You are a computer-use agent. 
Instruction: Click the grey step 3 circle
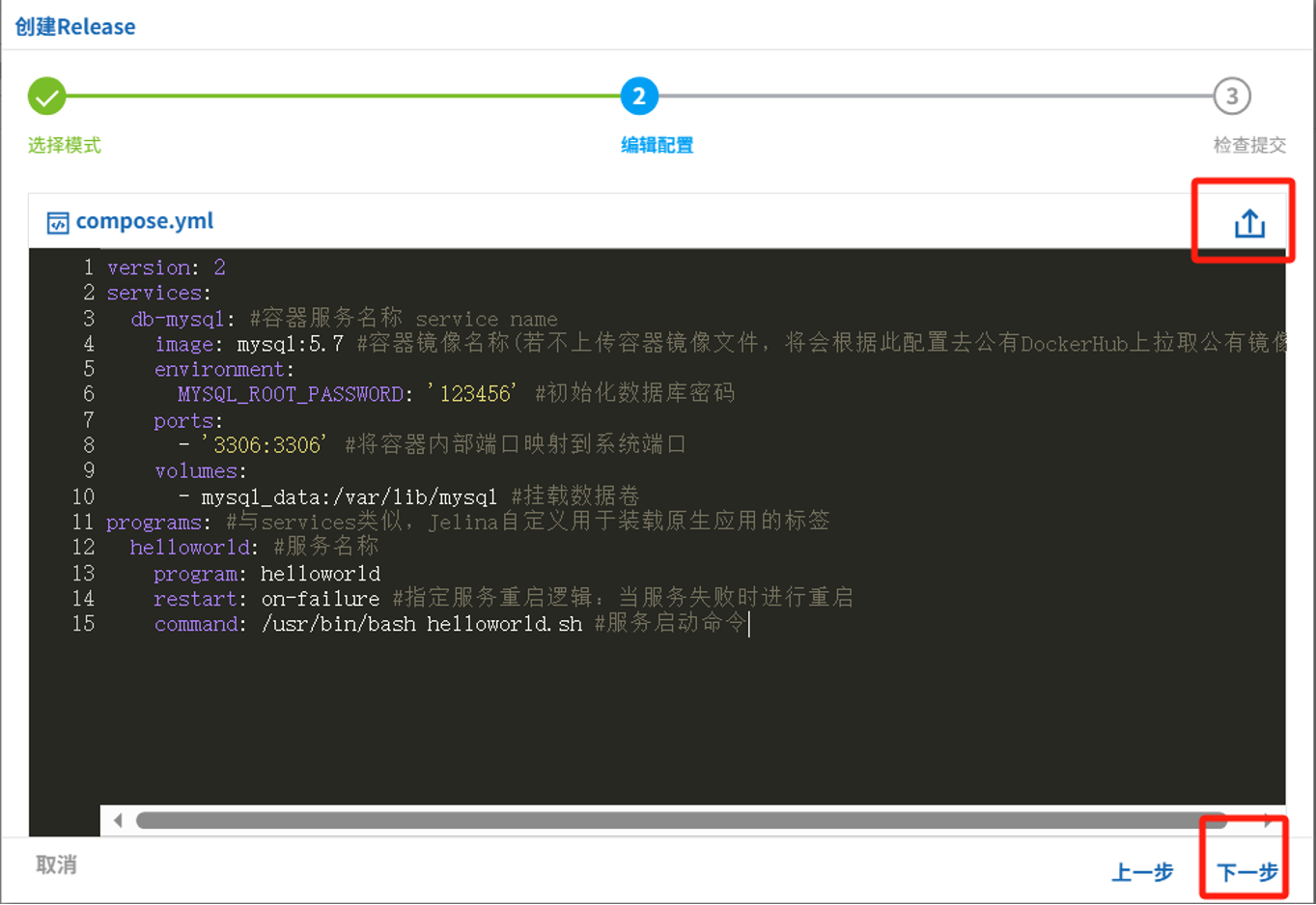click(1231, 97)
